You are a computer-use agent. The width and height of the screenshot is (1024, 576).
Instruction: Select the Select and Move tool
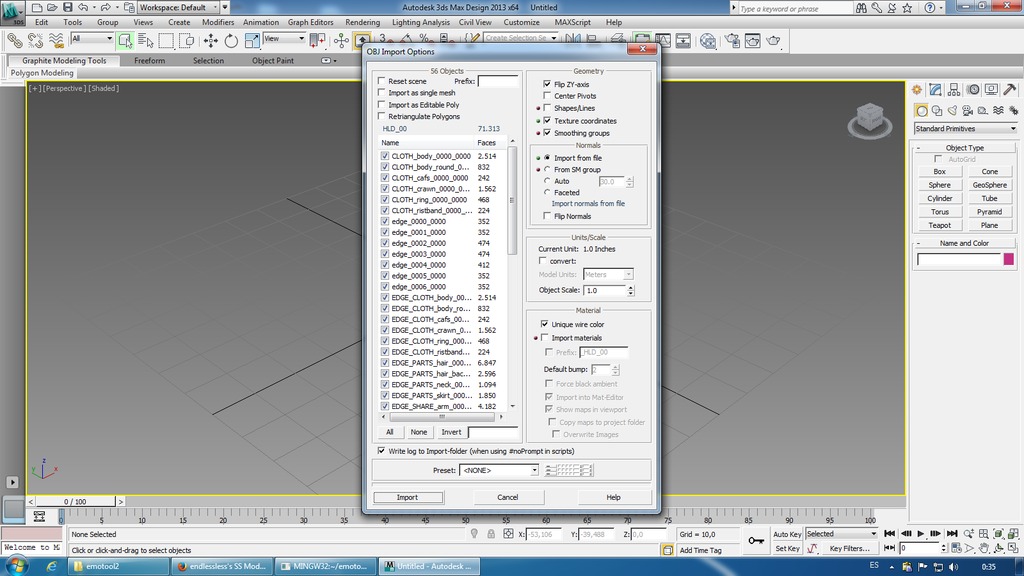point(210,40)
